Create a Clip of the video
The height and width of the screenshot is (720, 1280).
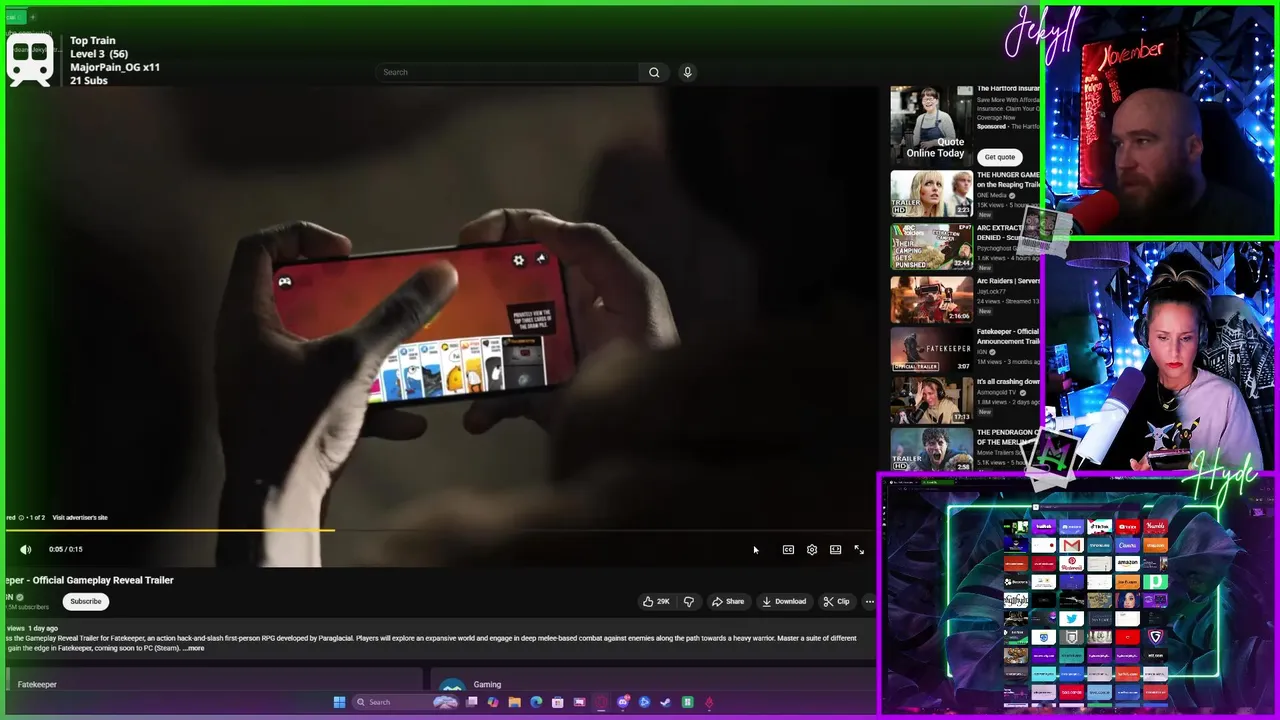(x=836, y=601)
